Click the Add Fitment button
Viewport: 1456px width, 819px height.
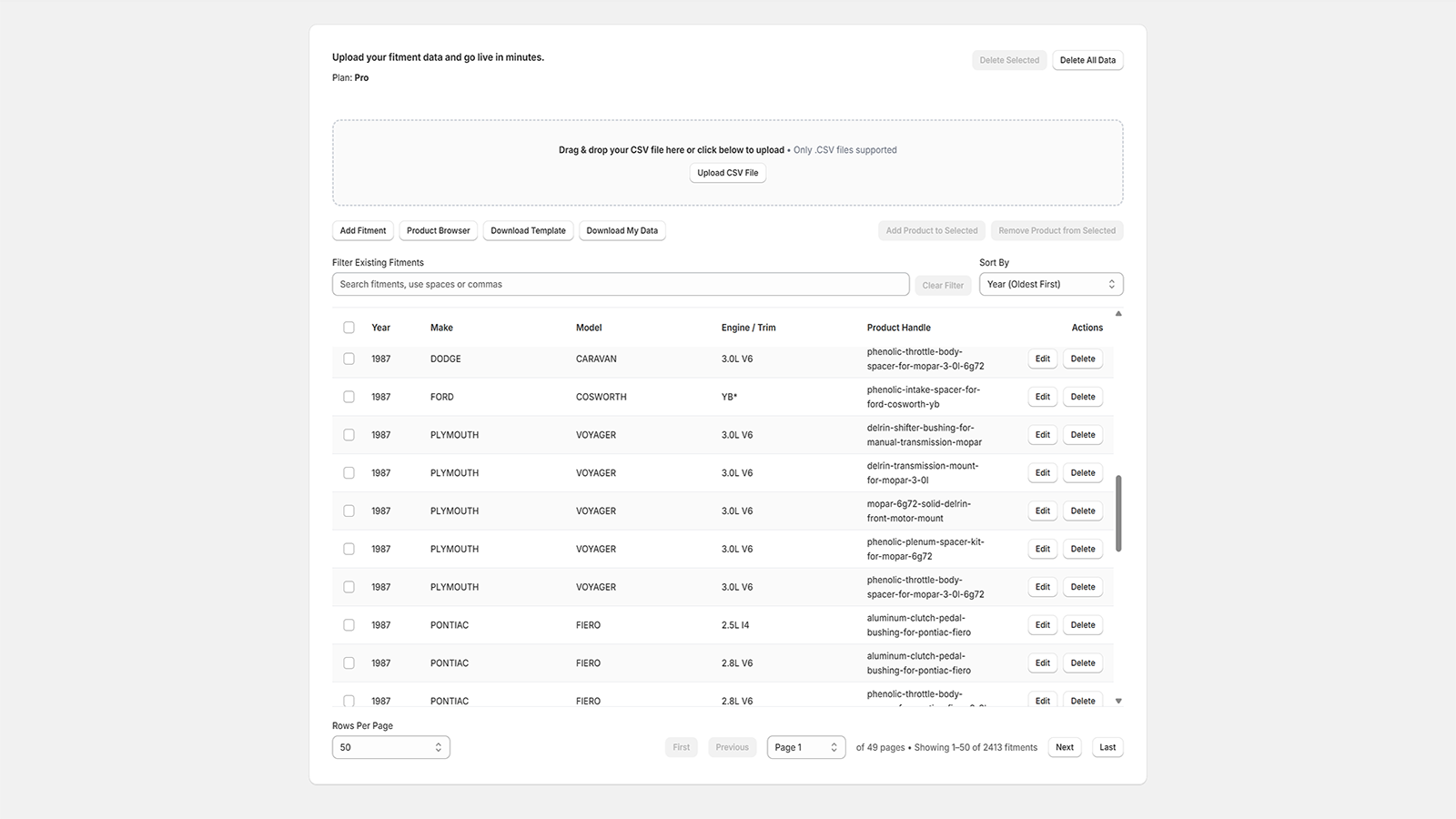pos(363,230)
